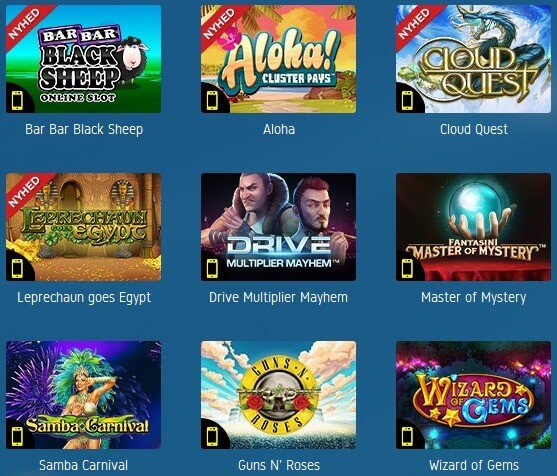
Task: Select the Guns N' Roses game image
Action: (x=278, y=395)
